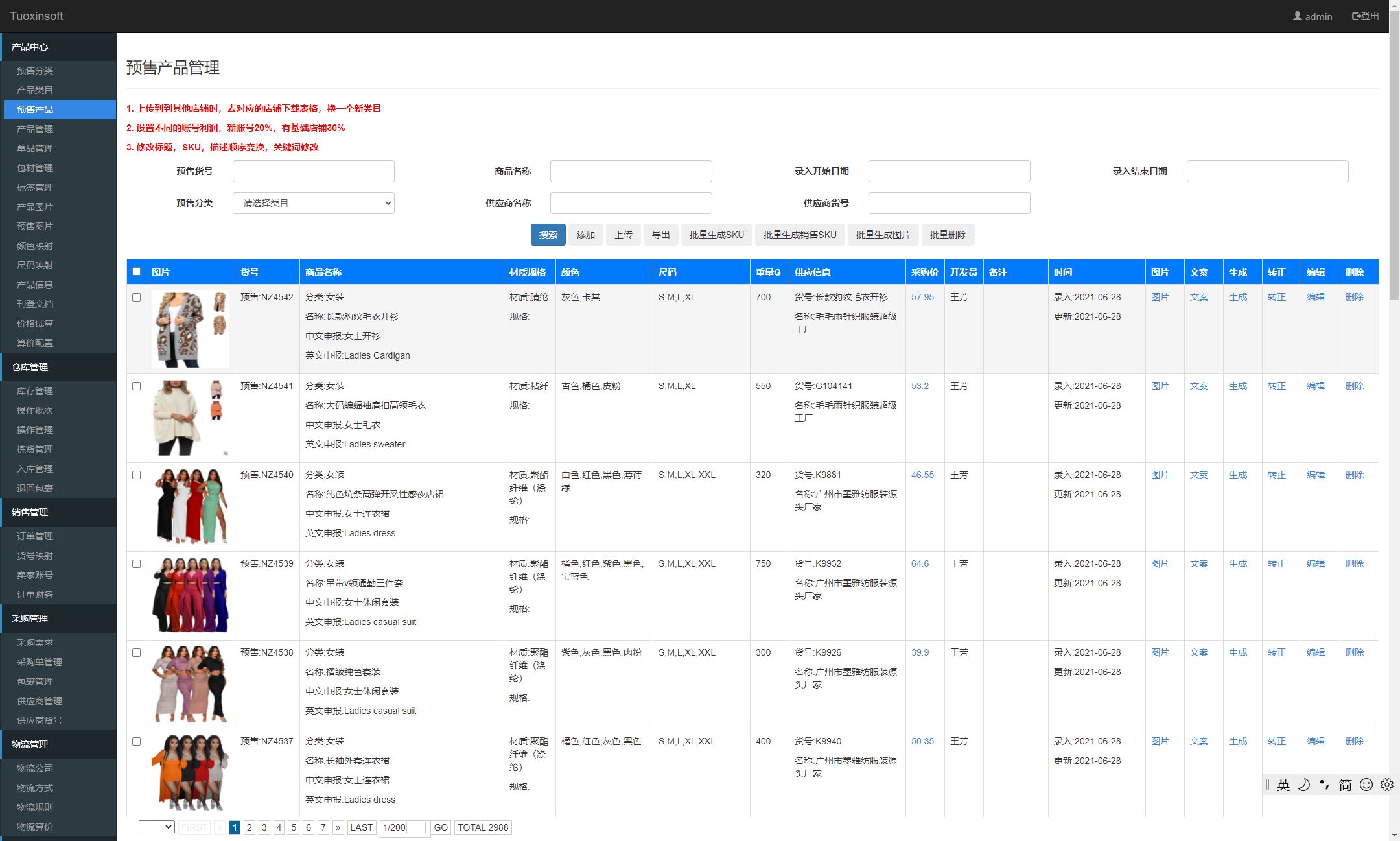This screenshot has width=1400, height=841.
Task: Click the admin user icon
Action: (x=1297, y=16)
